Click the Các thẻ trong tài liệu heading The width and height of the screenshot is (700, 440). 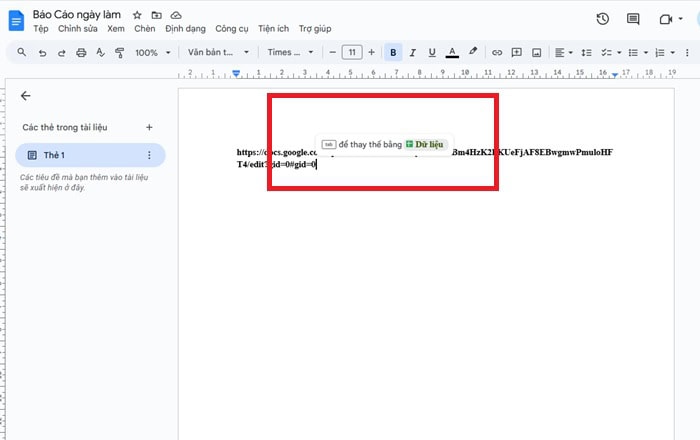[65, 127]
